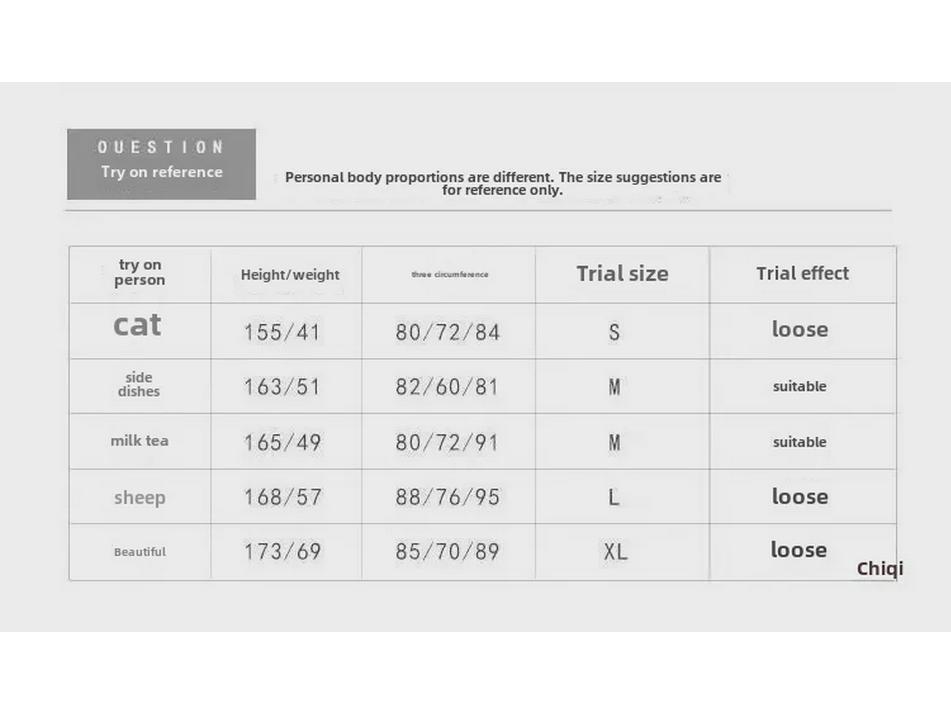
Task: Click the 155/41 height/weight value
Action: [x=282, y=332]
